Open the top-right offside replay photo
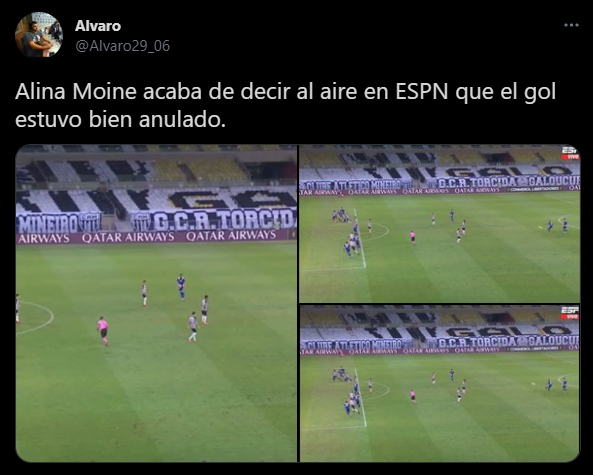Screen dimensions: 593x475 (x=439, y=224)
